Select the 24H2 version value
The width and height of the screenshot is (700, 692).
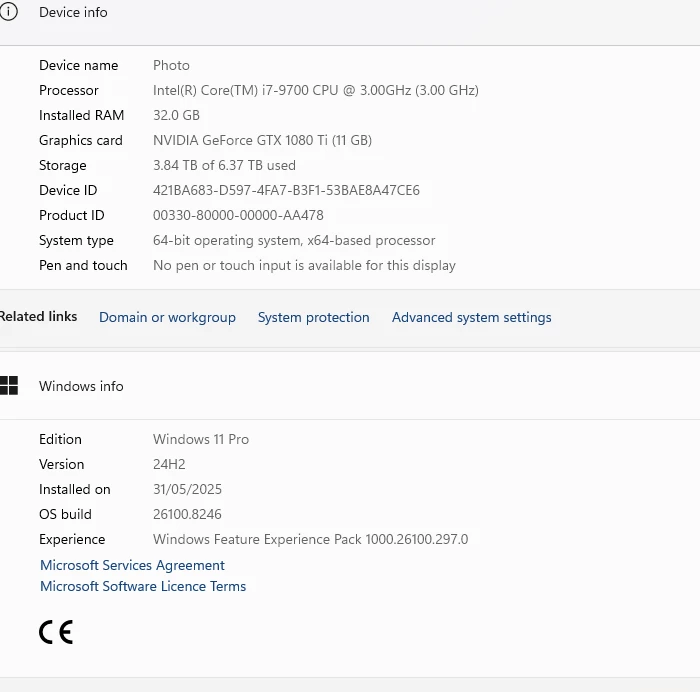pos(169,464)
